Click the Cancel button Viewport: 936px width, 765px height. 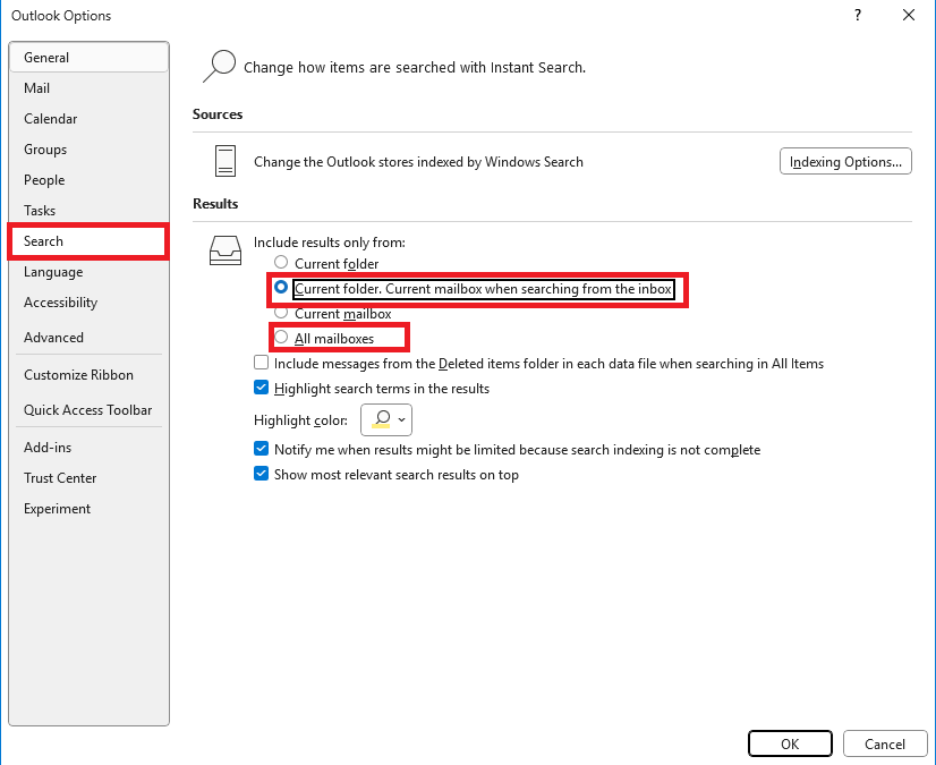click(885, 744)
